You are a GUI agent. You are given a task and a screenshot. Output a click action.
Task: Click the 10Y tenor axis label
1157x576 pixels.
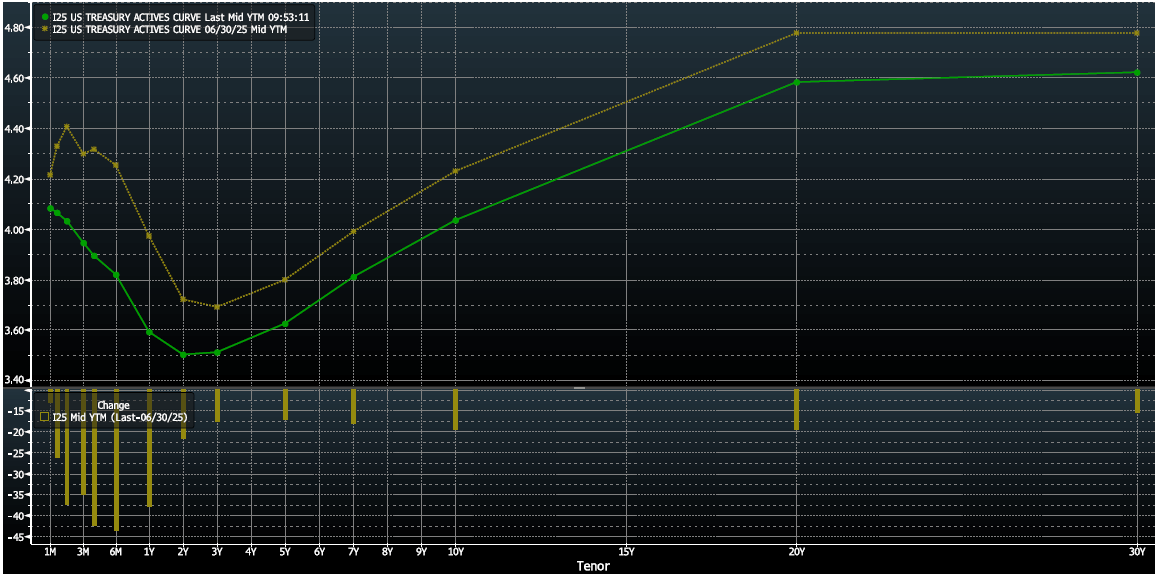coord(455,551)
